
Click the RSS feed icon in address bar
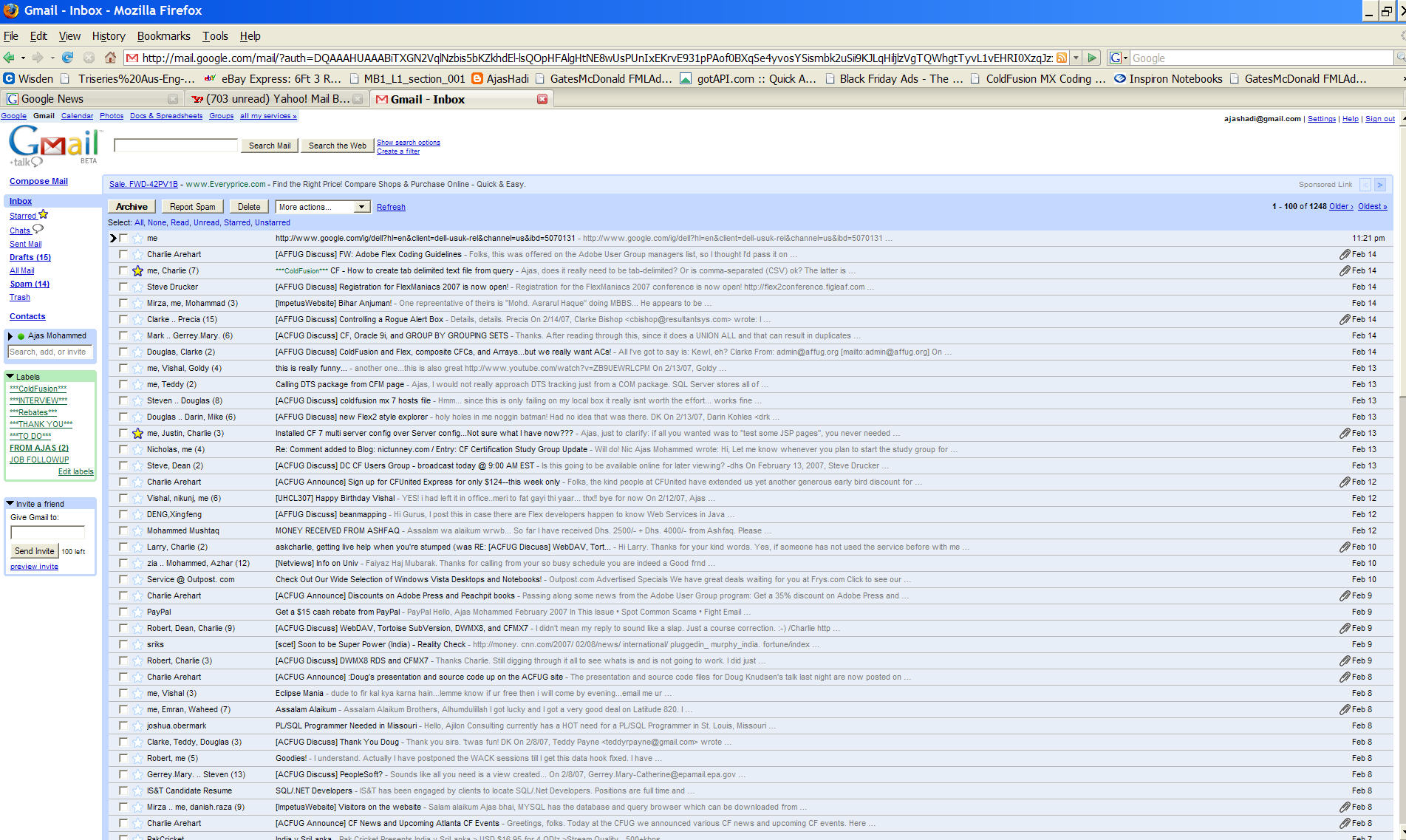pos(1062,58)
